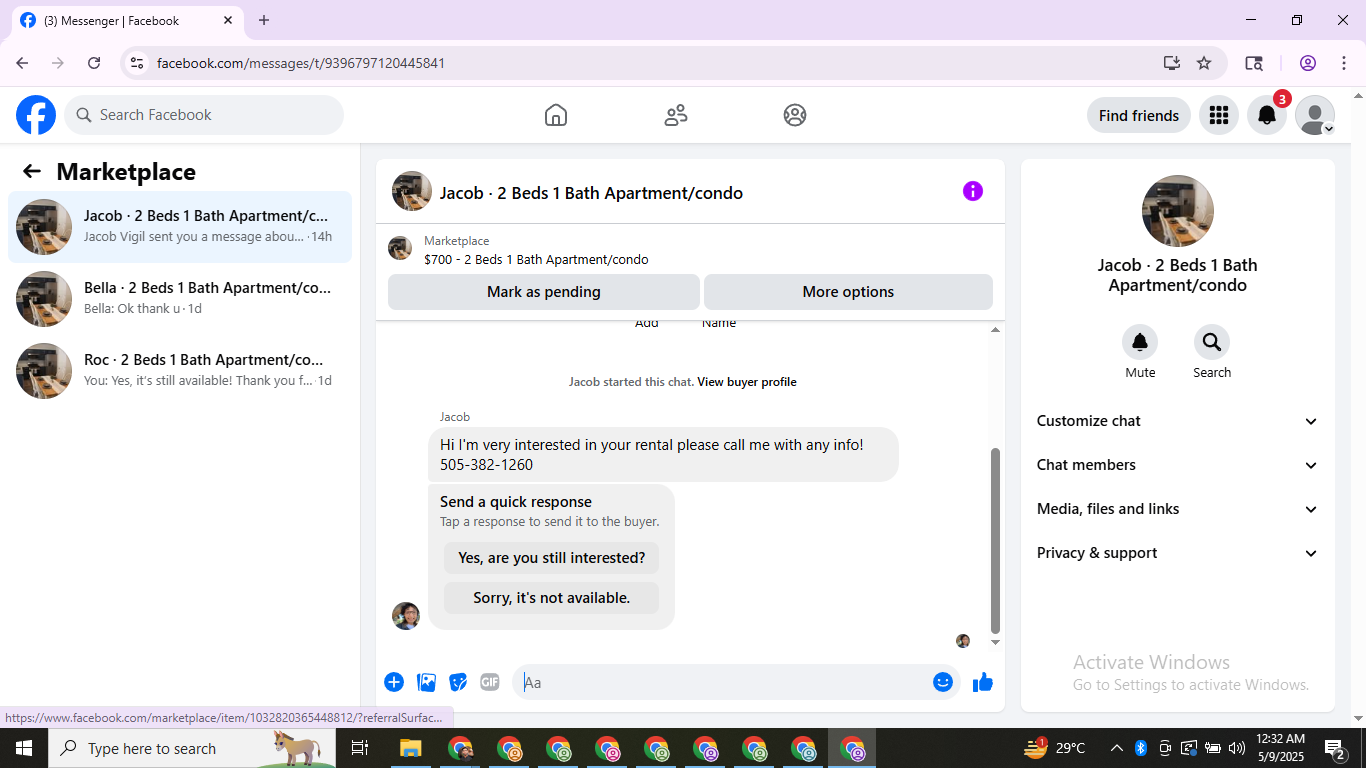This screenshot has height=768, width=1366.
Task: Open Jacob's conversation in the list
Action: click(180, 227)
